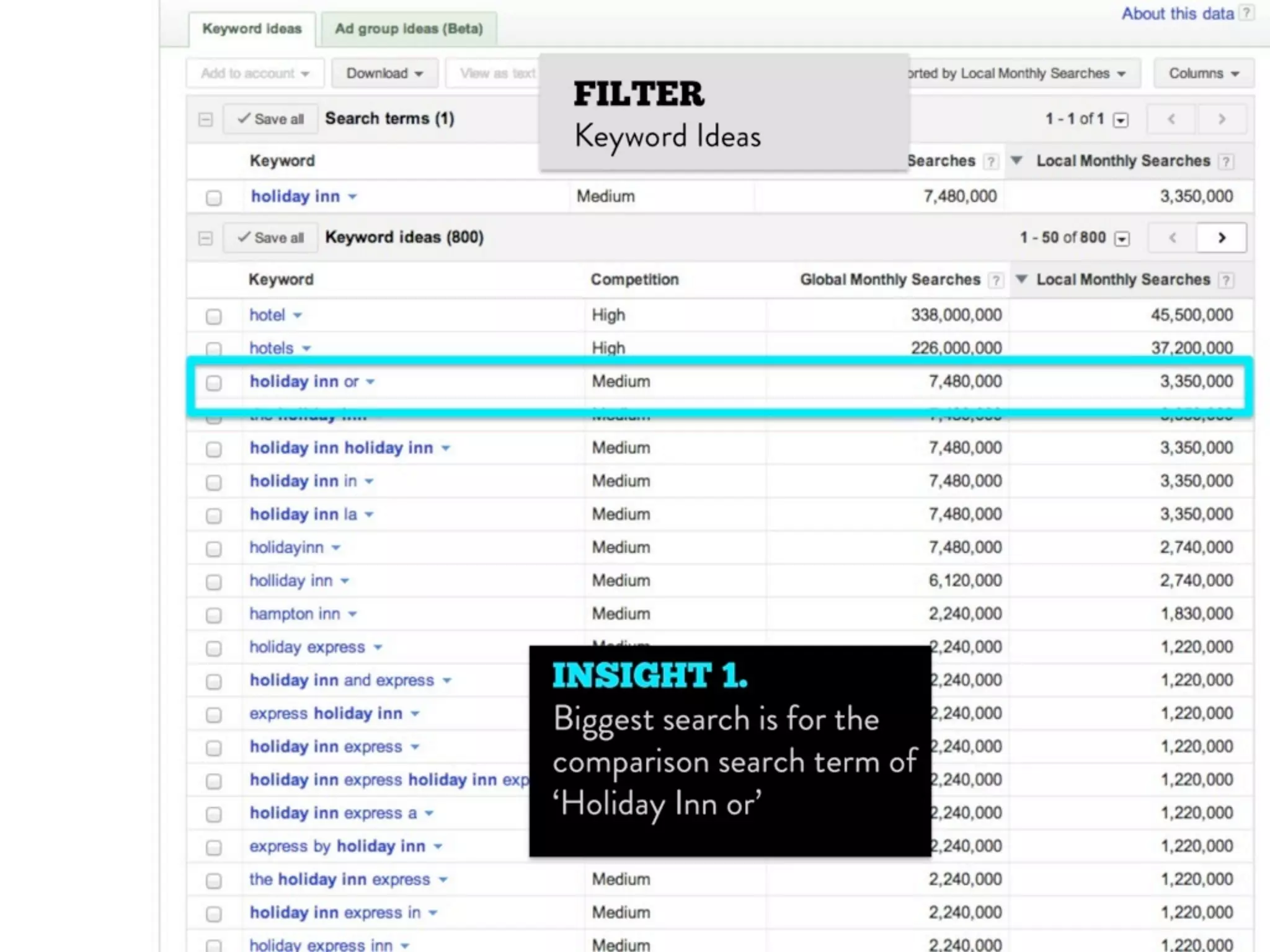Open the 1 - 50 of 800 page selector
1270x952 pixels.
tap(1122, 239)
